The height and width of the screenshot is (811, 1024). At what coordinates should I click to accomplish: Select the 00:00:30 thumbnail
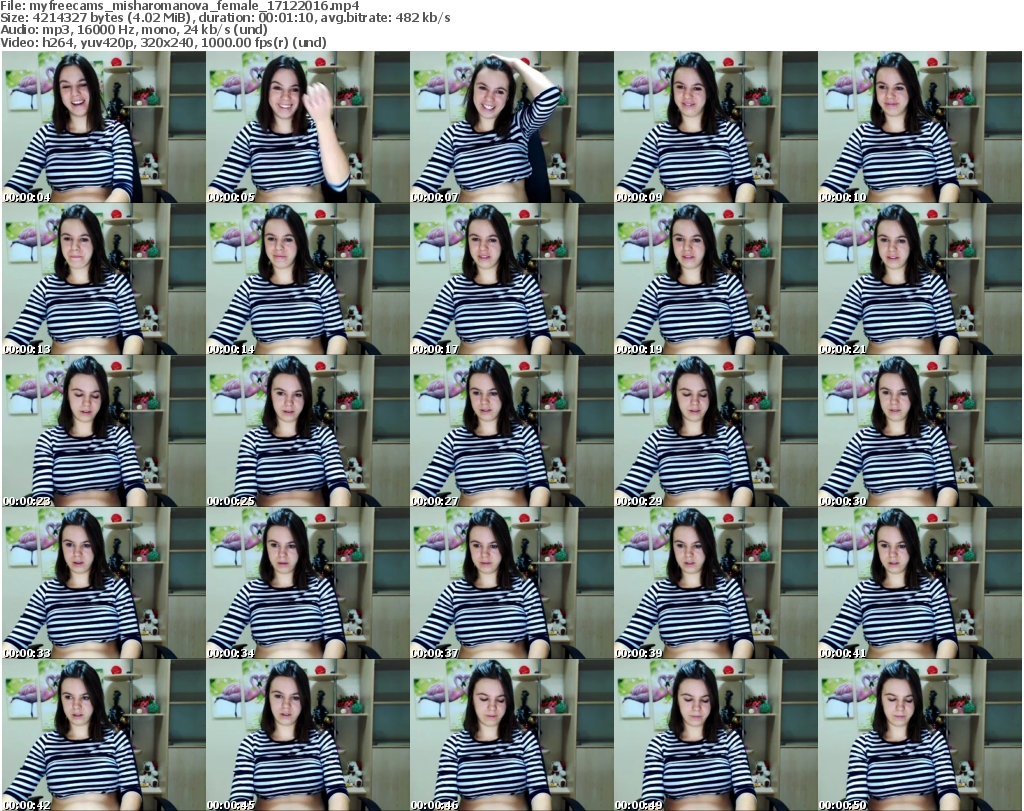919,431
